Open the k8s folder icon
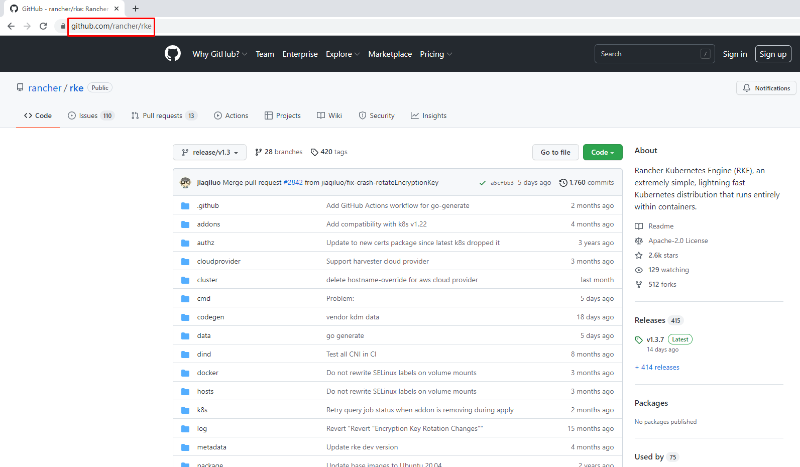This screenshot has width=800, height=467. click(185, 410)
